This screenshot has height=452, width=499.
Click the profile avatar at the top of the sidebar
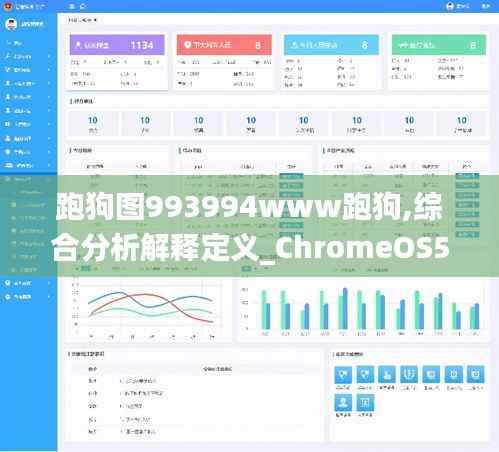[11, 24]
